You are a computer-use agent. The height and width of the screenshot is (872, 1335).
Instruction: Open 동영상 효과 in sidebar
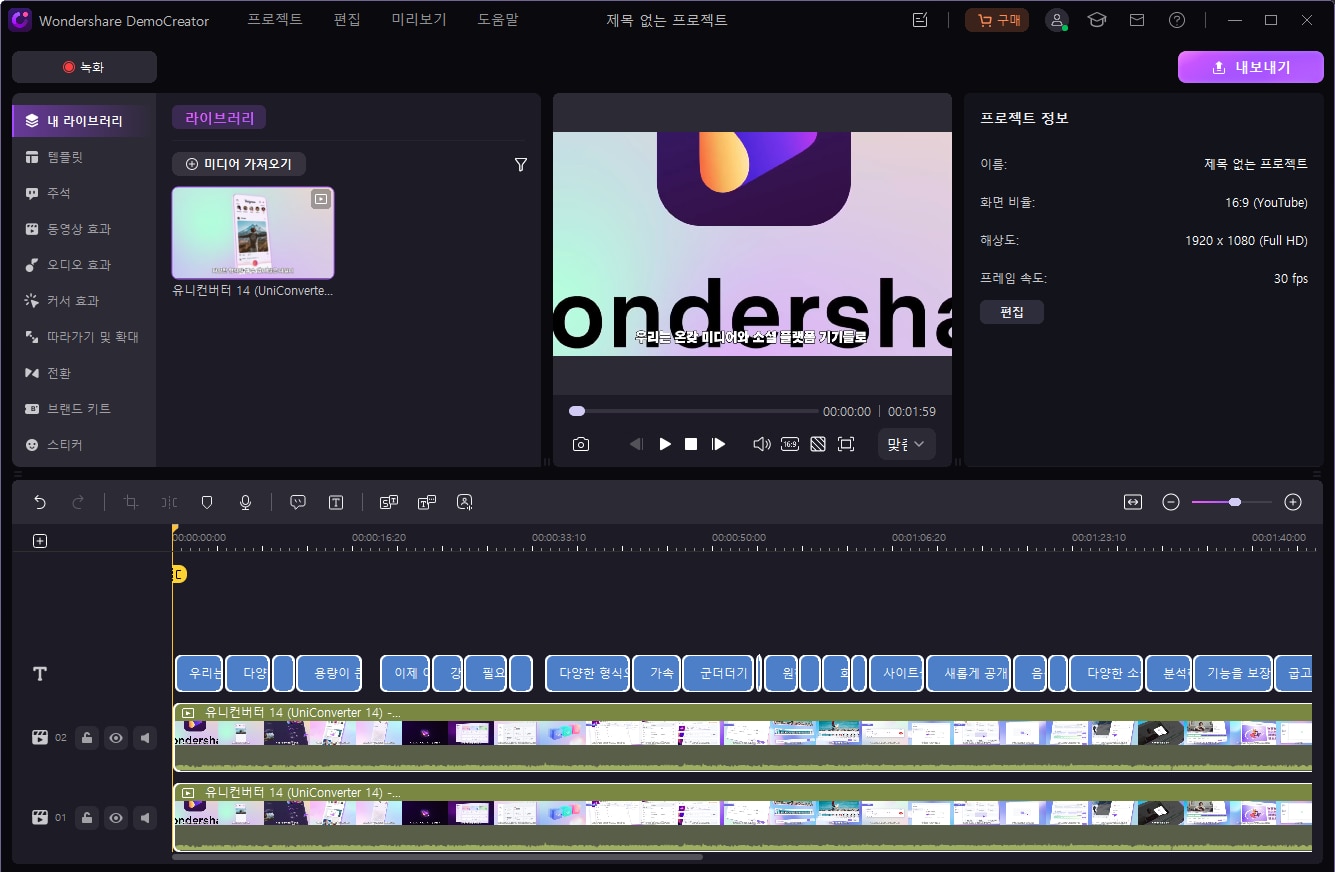pos(84,229)
